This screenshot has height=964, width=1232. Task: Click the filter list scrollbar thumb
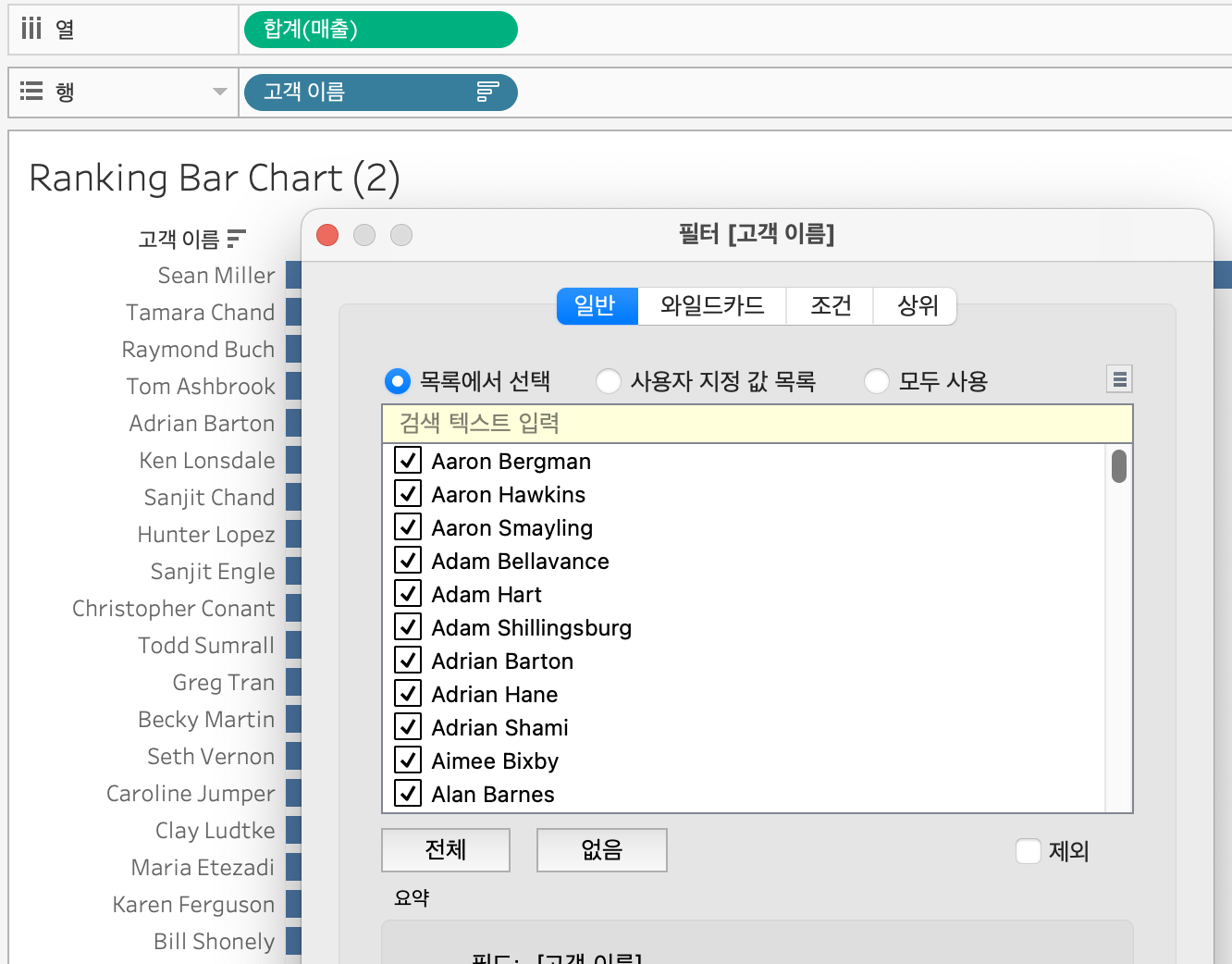[x=1119, y=466]
